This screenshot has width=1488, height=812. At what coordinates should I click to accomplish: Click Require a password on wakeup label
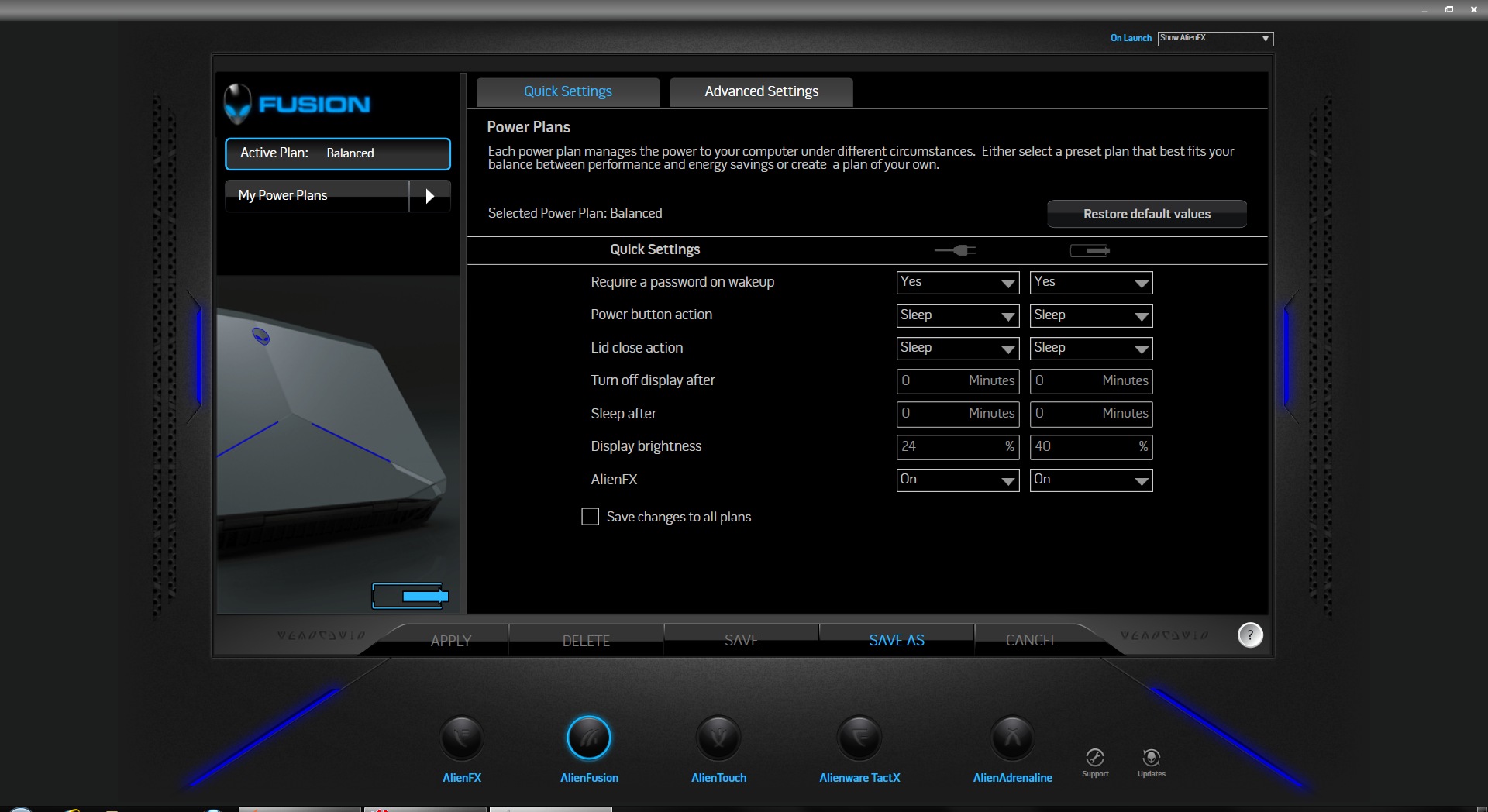click(682, 282)
